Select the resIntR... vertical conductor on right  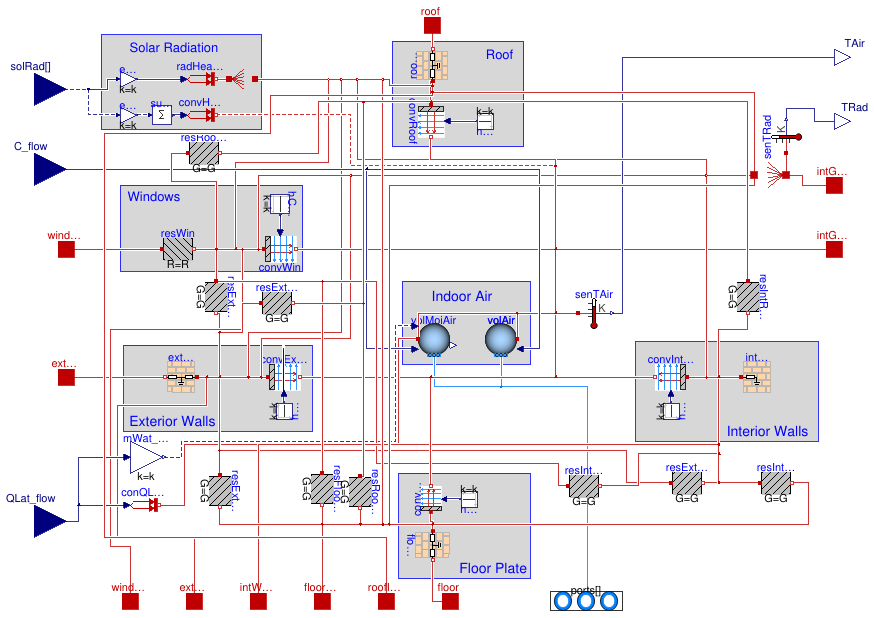747,296
